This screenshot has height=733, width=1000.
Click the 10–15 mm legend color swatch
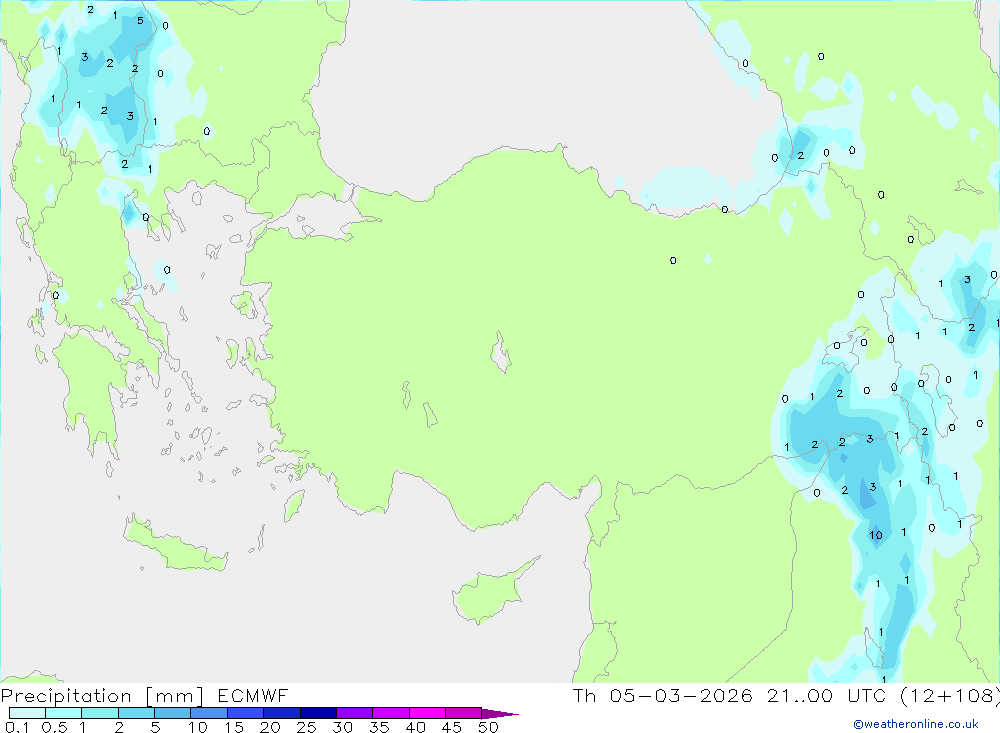(209, 713)
